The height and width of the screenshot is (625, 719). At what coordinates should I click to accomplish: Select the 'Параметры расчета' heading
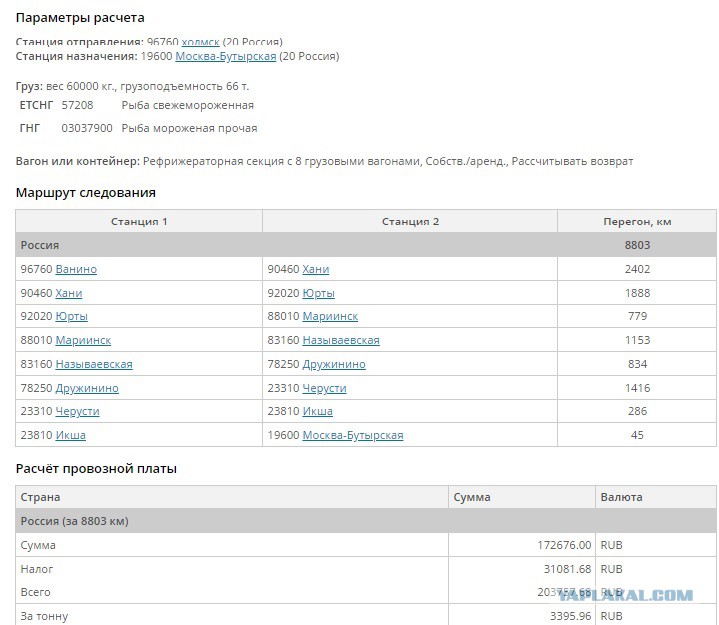80,18
